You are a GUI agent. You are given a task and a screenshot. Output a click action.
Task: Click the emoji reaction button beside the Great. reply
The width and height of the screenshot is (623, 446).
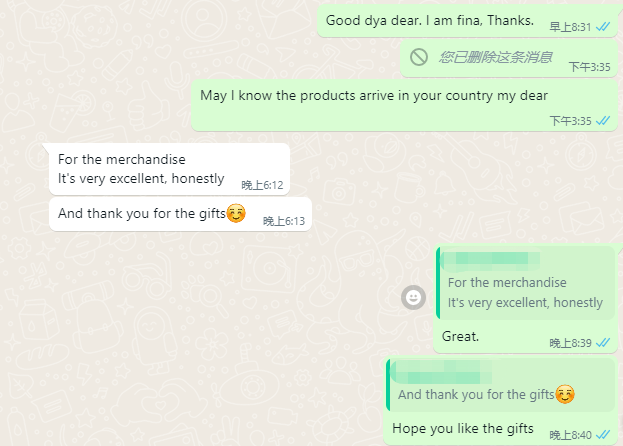pos(413,297)
